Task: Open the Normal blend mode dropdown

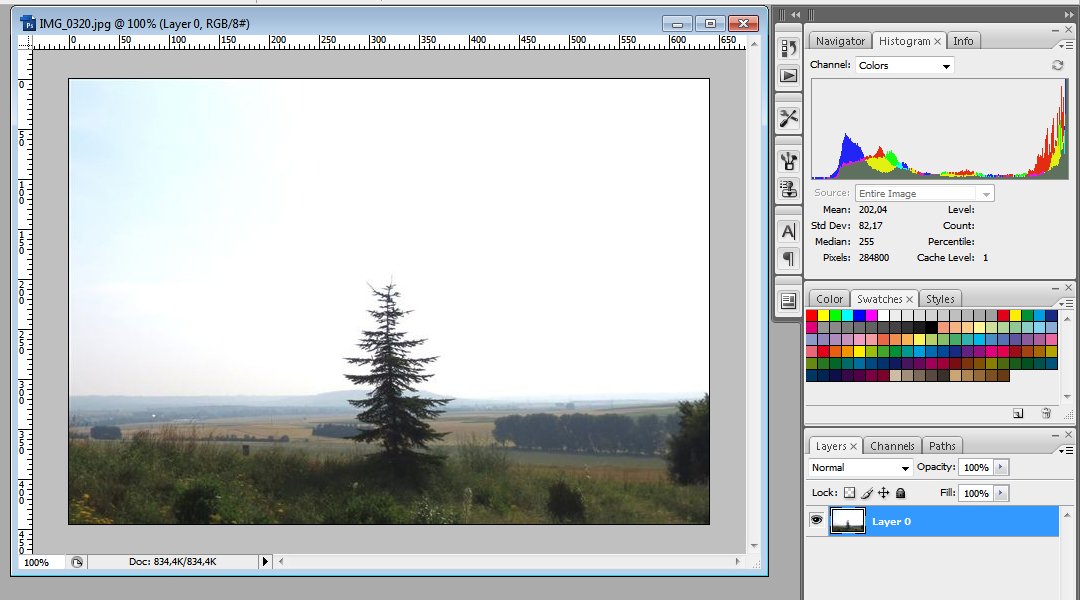Action: click(x=860, y=468)
